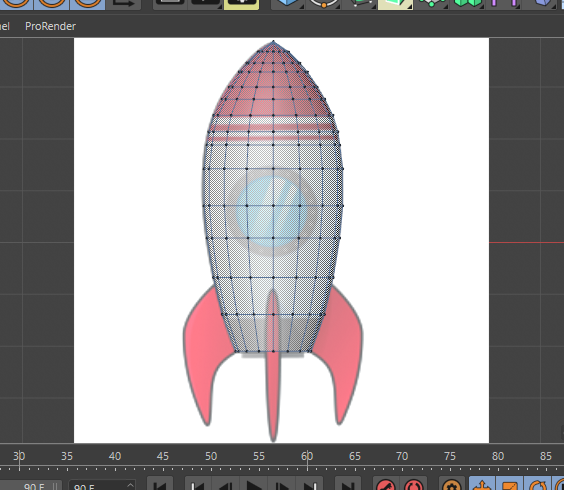Image resolution: width=564 pixels, height=490 pixels.
Task: Toggle the X-axis lock icon
Action: [16, 4]
